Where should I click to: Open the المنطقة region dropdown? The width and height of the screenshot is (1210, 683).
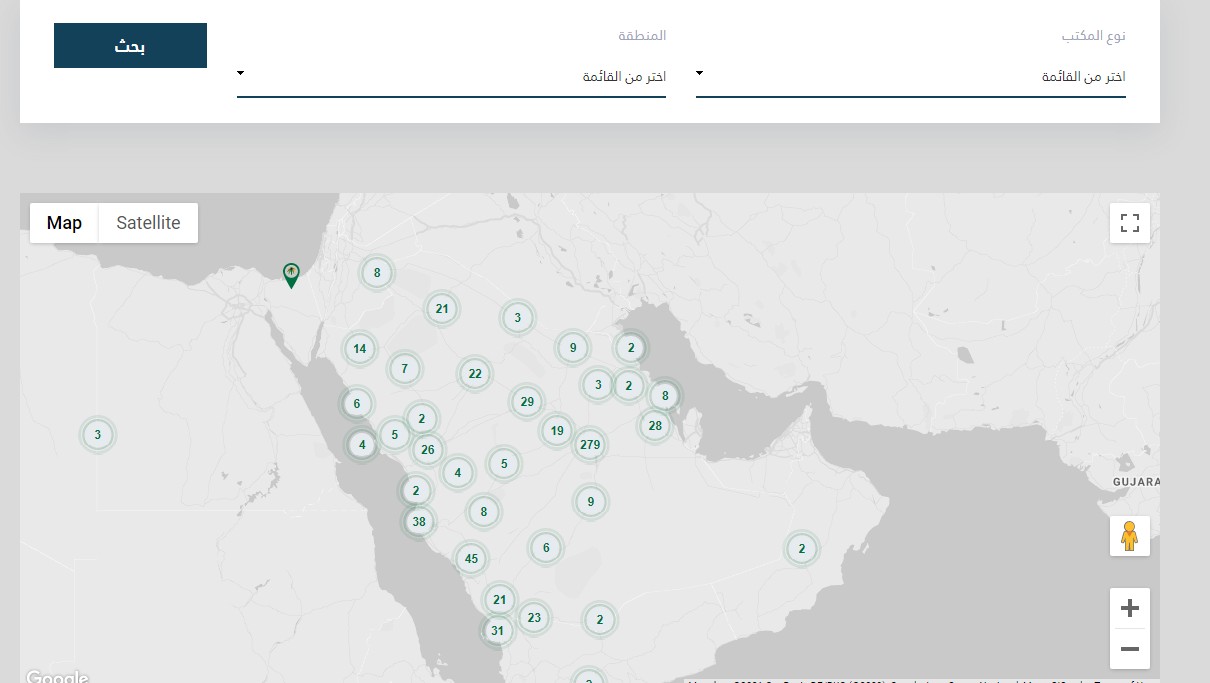pyautogui.click(x=451, y=77)
